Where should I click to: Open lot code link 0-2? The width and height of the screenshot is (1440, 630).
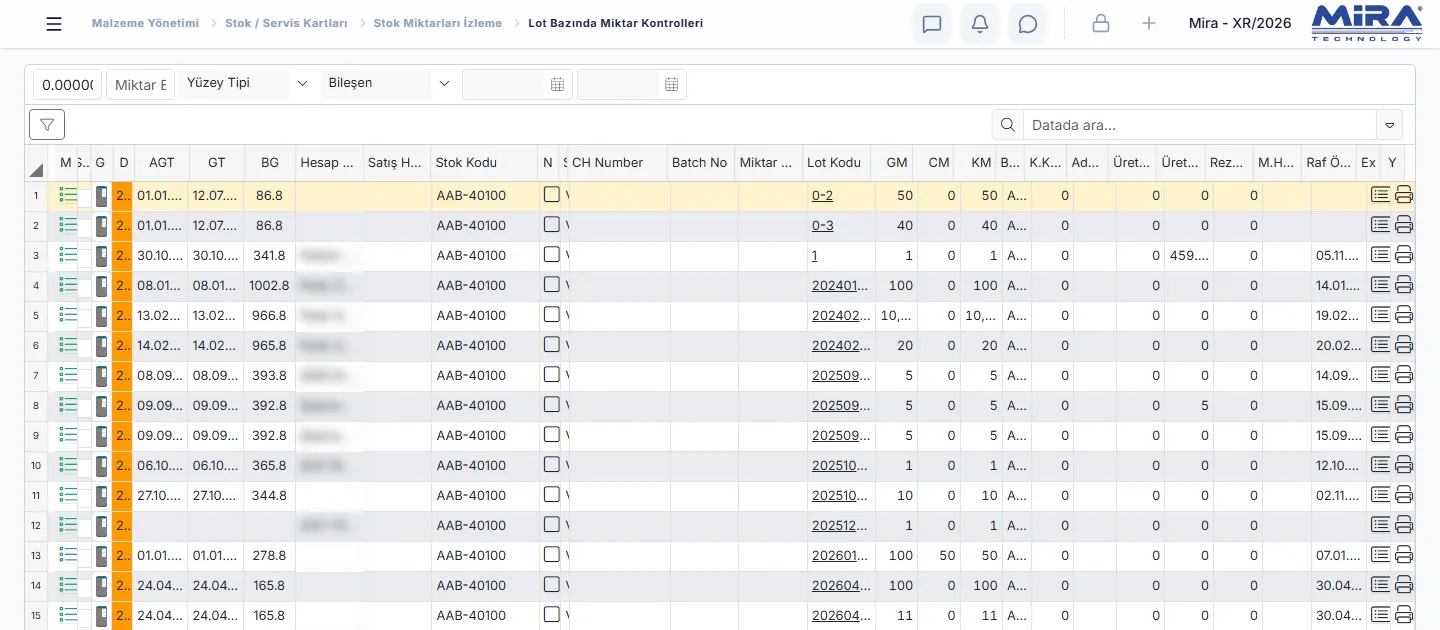click(x=822, y=196)
